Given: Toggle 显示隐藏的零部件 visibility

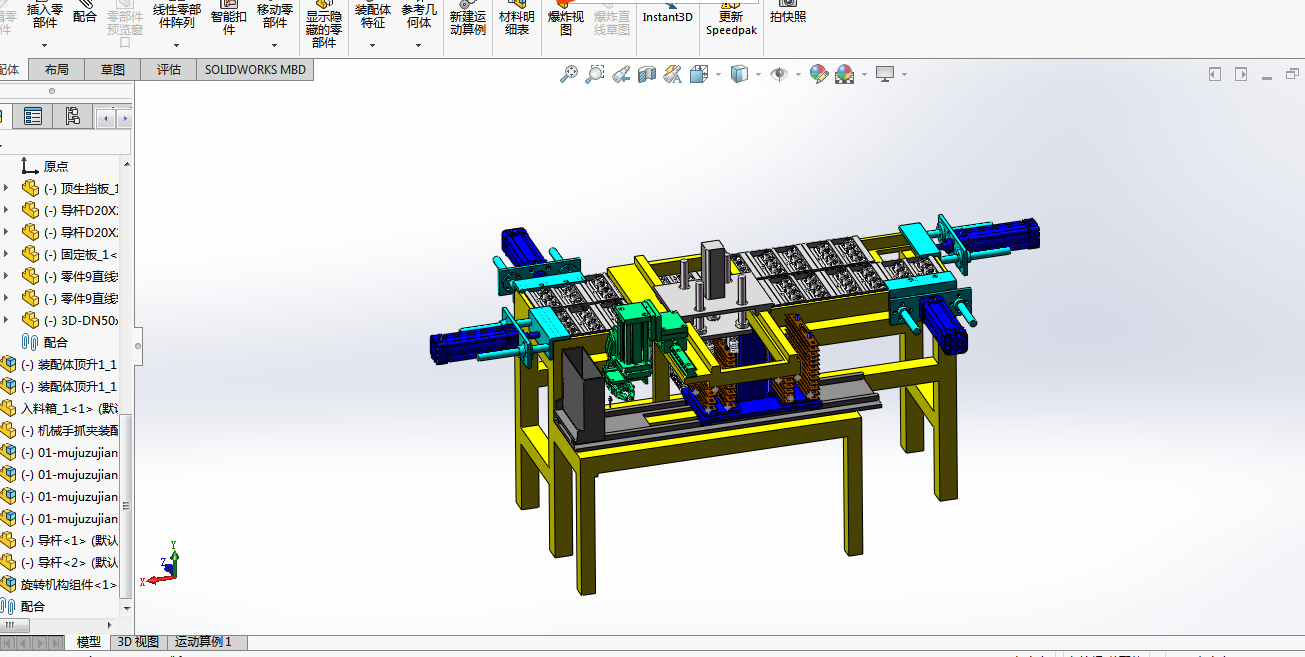Looking at the screenshot, I should [x=323, y=29].
